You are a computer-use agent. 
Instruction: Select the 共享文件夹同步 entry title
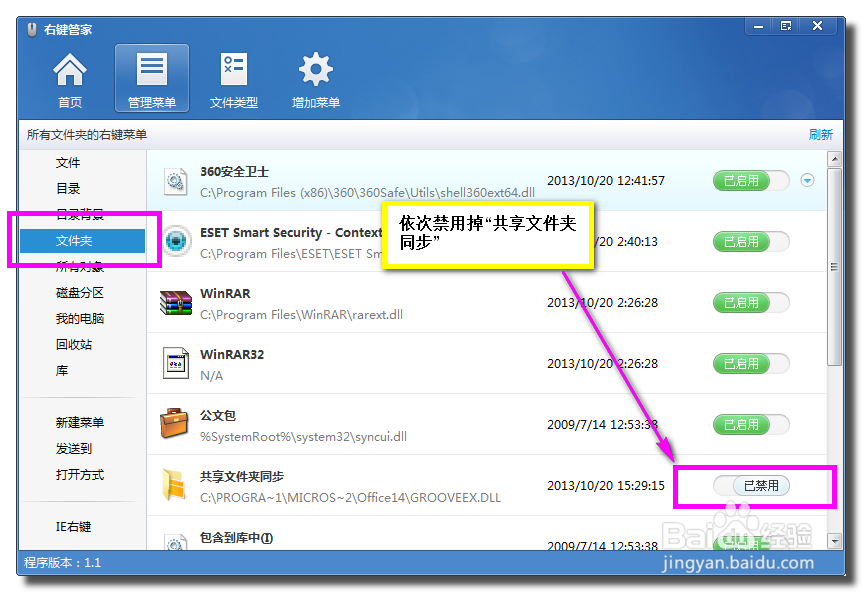point(242,476)
